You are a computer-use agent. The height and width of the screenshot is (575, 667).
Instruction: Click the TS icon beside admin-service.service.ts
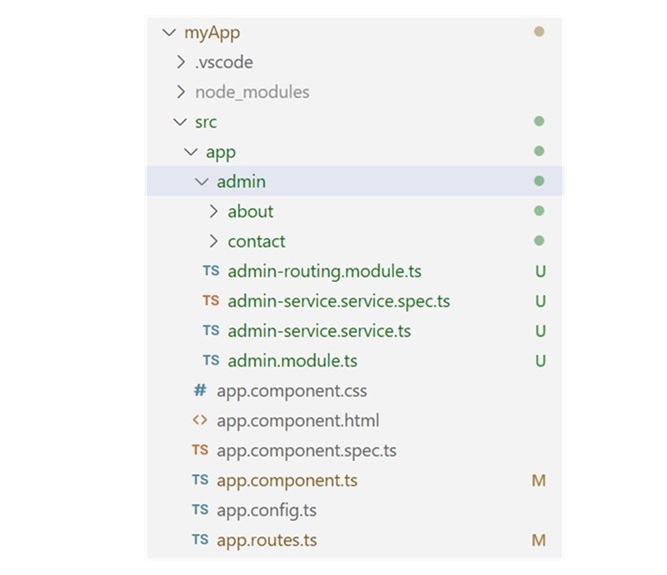click(211, 331)
